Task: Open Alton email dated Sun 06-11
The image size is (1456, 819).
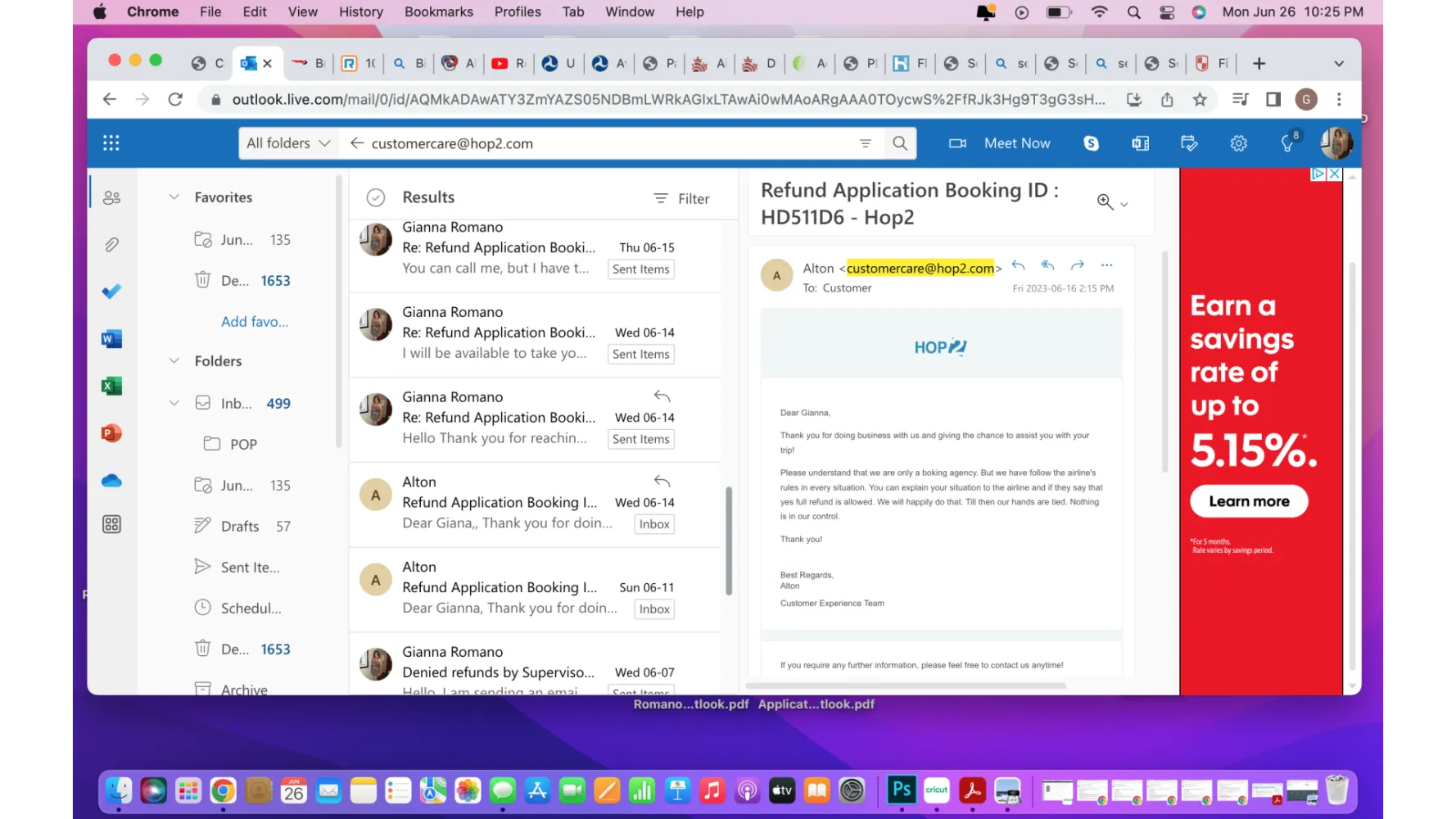Action: pos(535,590)
